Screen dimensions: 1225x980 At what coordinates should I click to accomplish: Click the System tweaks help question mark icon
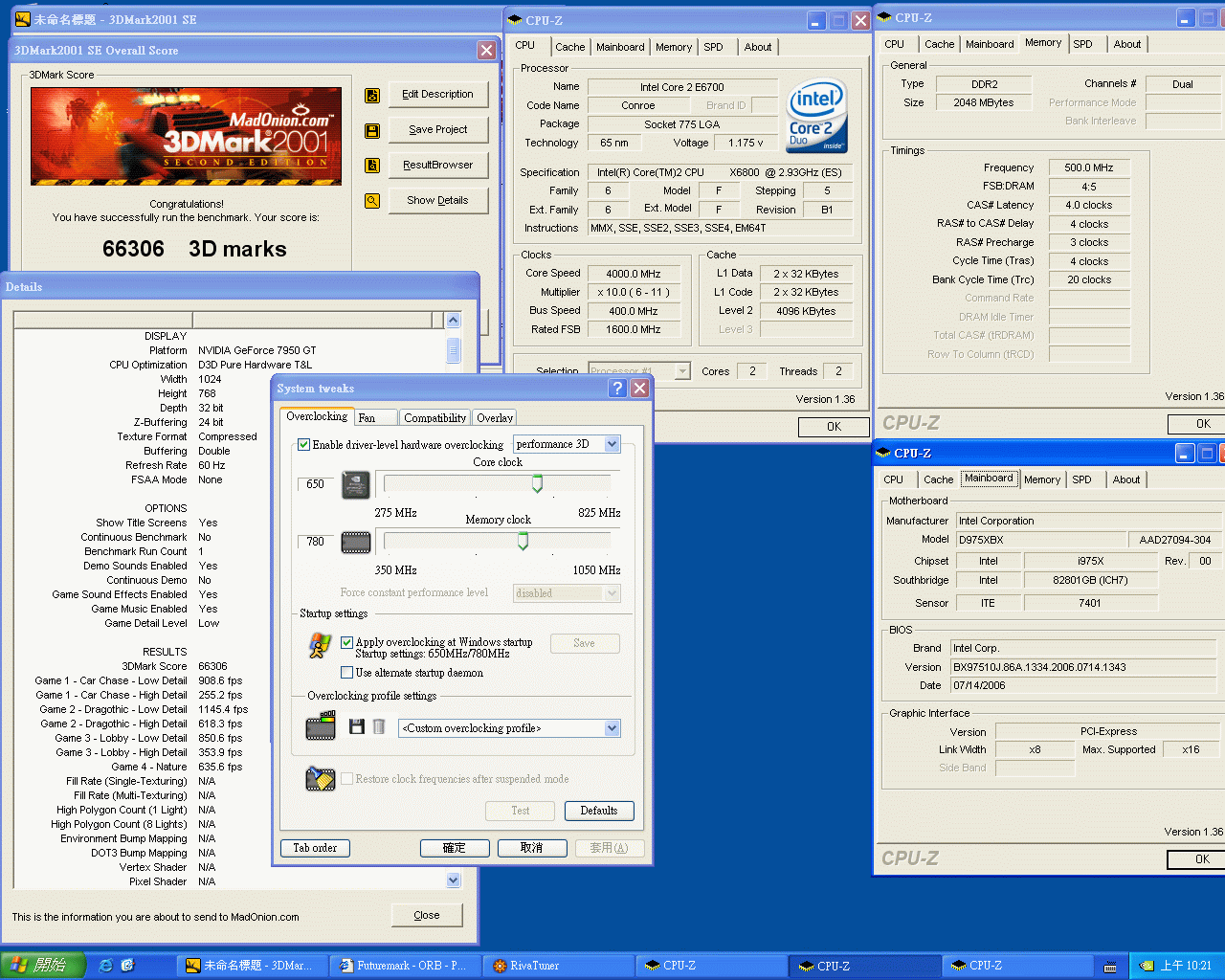pyautogui.click(x=618, y=388)
